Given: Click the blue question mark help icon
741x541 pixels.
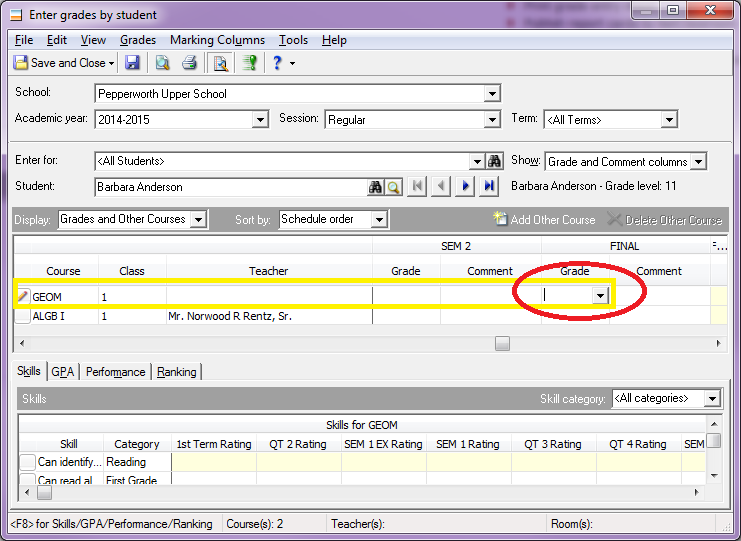Looking at the screenshot, I should point(277,63).
